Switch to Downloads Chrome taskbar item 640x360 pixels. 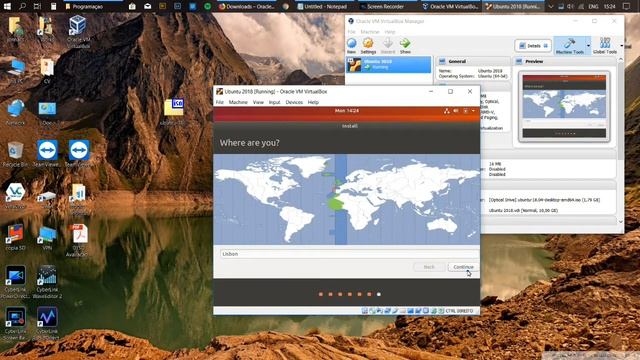pos(247,6)
